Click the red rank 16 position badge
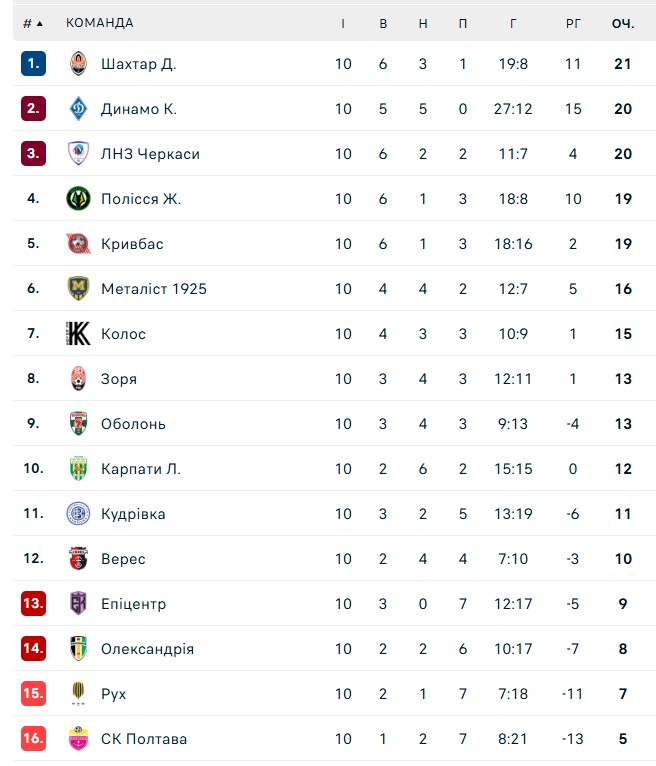 click(33, 739)
